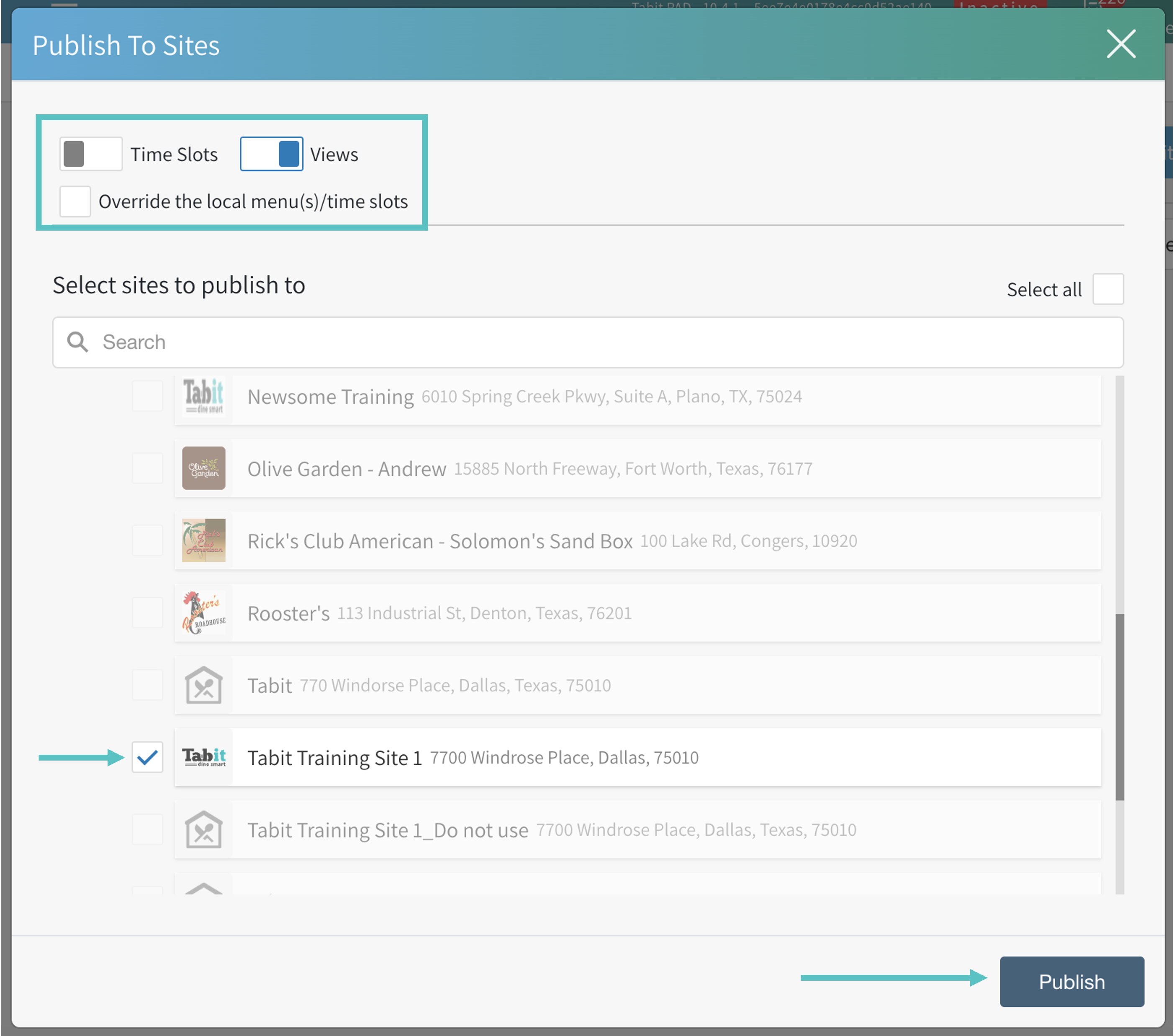Enable the Time Slots toggle
1174x1036 pixels.
pos(91,154)
